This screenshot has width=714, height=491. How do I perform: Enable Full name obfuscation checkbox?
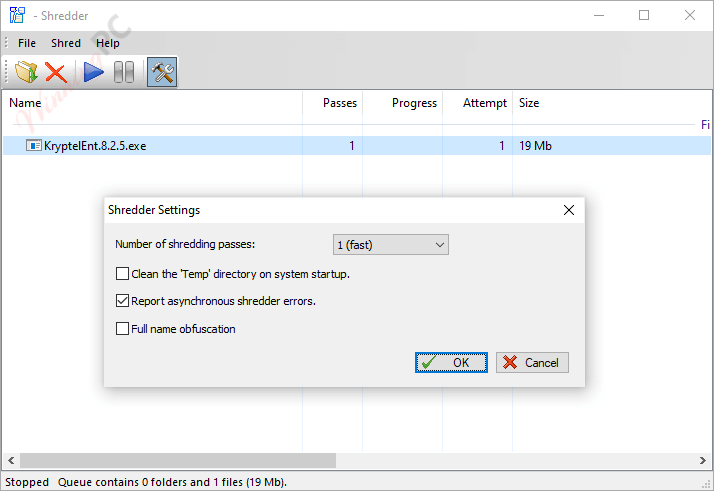point(123,329)
